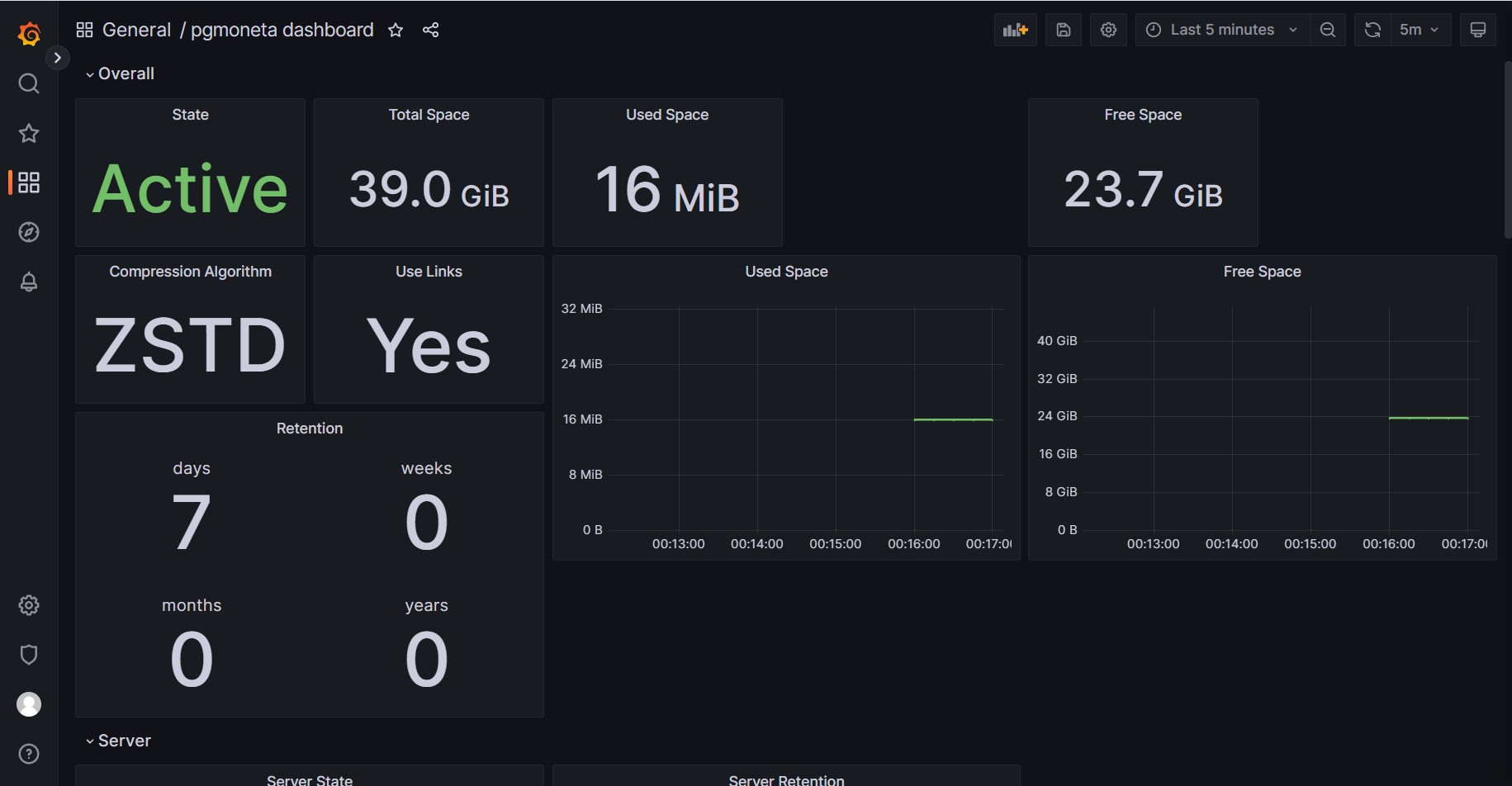Open Configuration gear in left sidebar
This screenshot has height=786, width=1512.
click(x=29, y=605)
